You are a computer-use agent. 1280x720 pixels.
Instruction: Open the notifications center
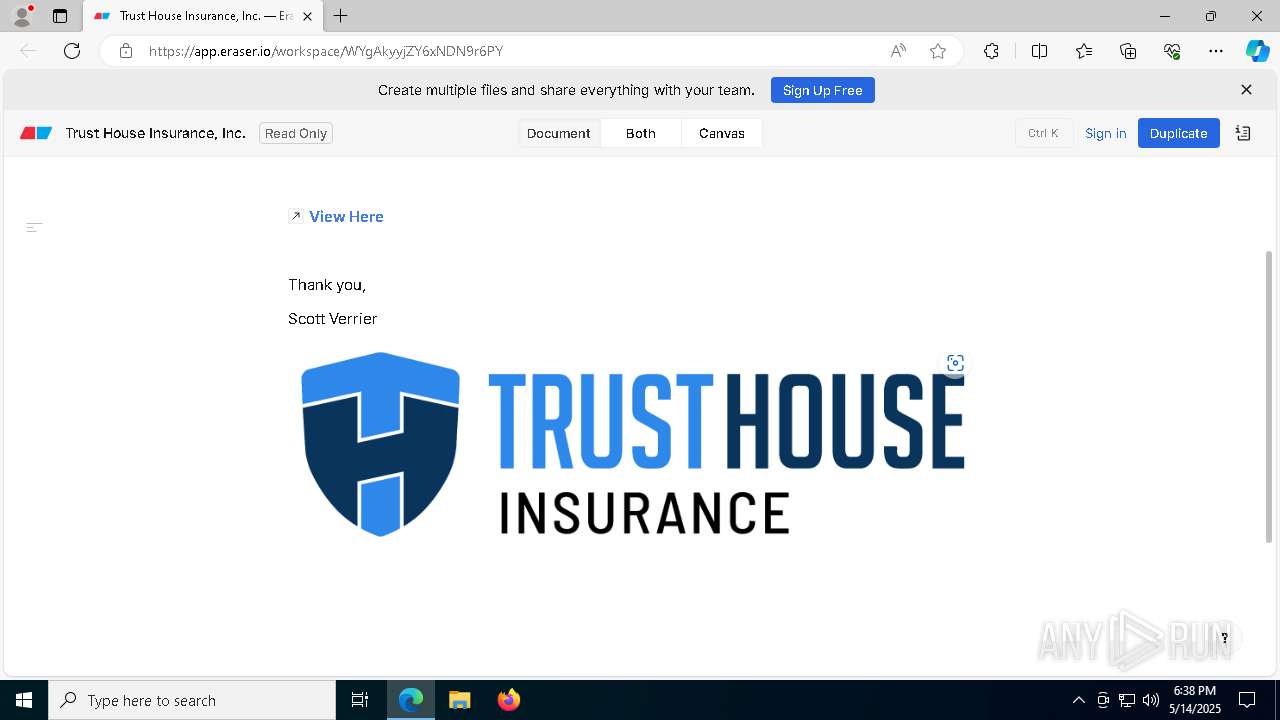1247,700
